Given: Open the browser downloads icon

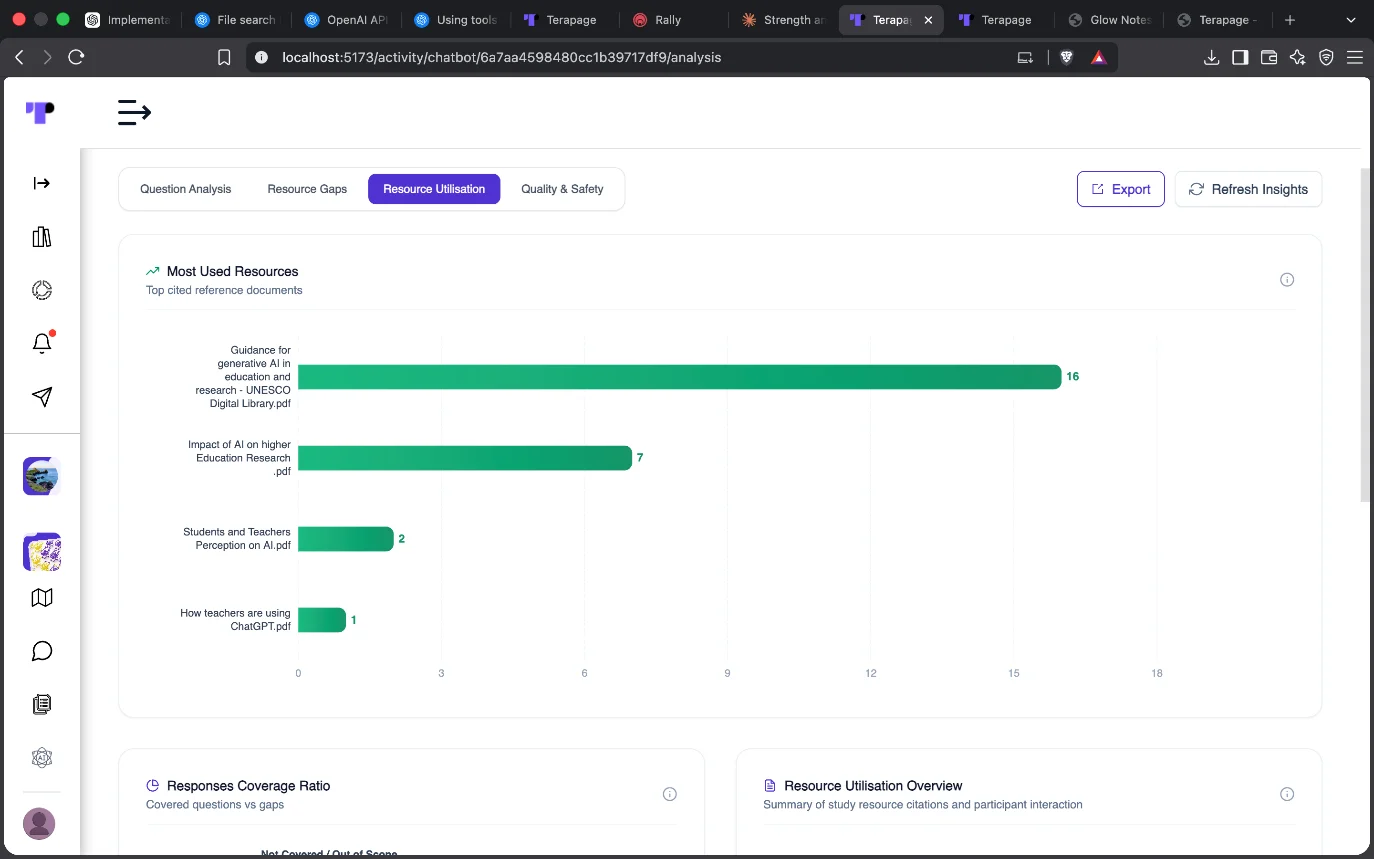Looking at the screenshot, I should (x=1211, y=57).
